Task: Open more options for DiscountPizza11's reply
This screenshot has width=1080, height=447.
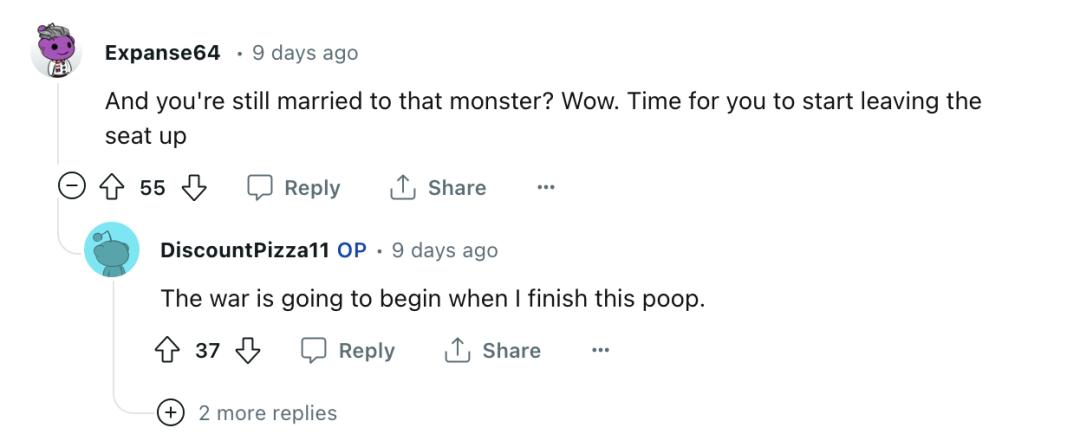Action: click(x=600, y=350)
